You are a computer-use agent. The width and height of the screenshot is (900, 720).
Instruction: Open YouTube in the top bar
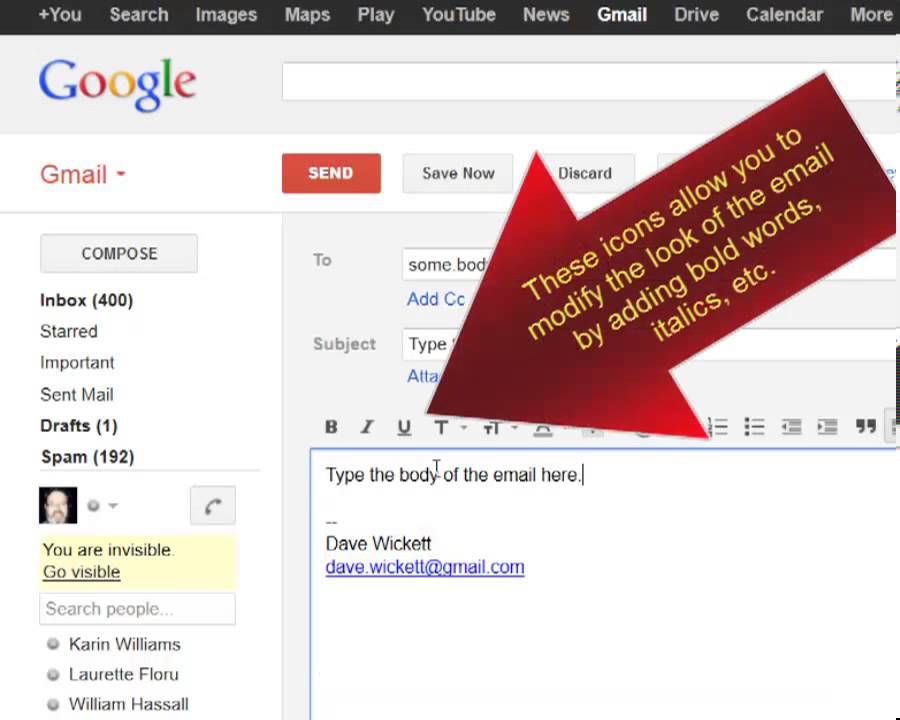click(x=459, y=15)
